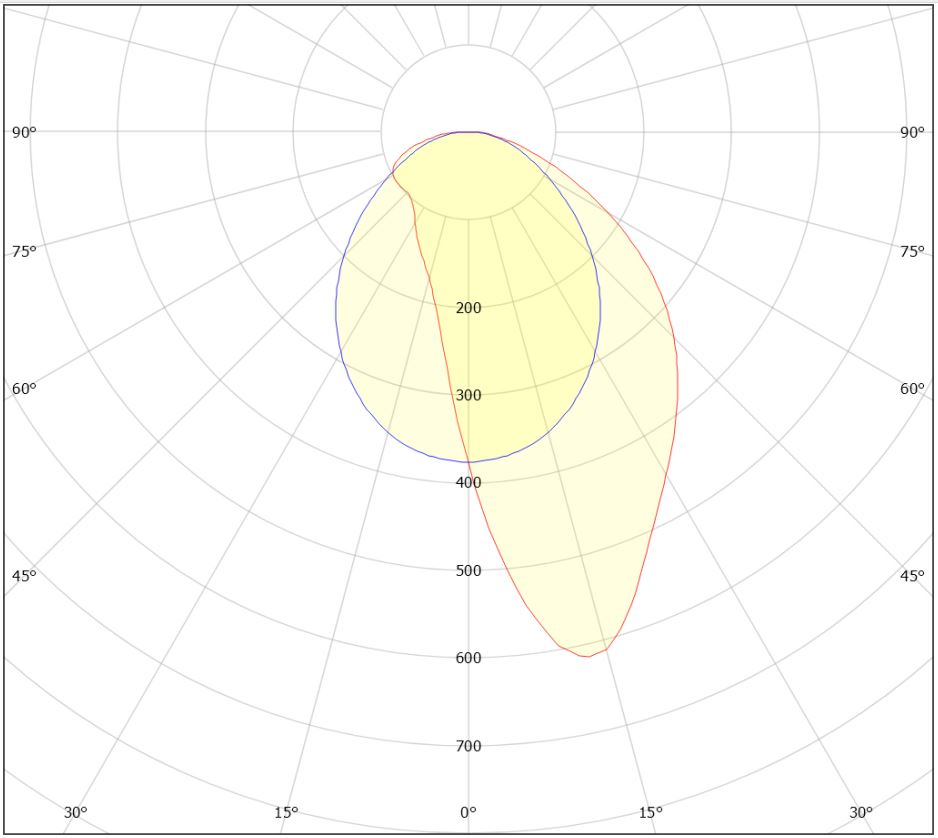Click the 700 radial axis label
Viewport: 938px width, 838px height.
[468, 746]
